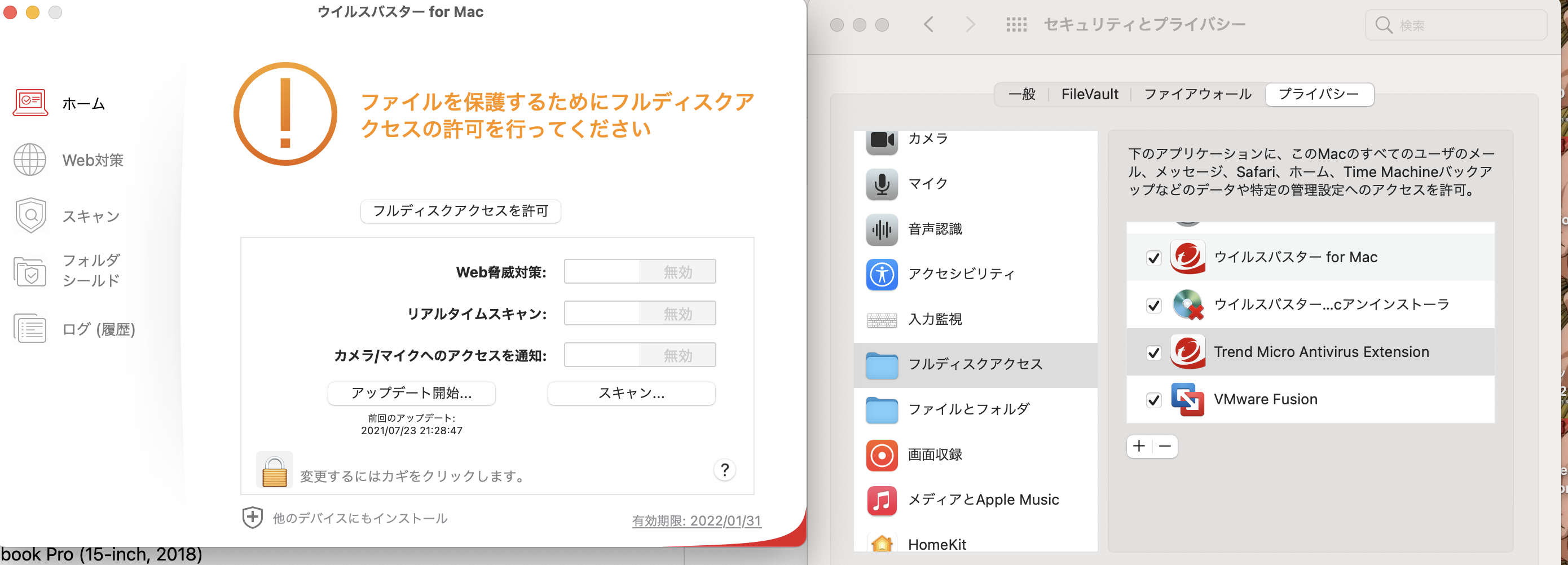Click 前回のアップデート timestamp text
The image size is (1568, 565).
click(412, 425)
